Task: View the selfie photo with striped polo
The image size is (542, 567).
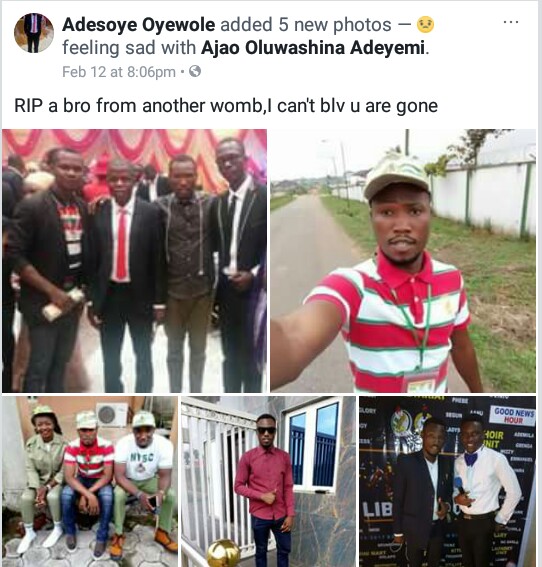Action: tap(403, 261)
